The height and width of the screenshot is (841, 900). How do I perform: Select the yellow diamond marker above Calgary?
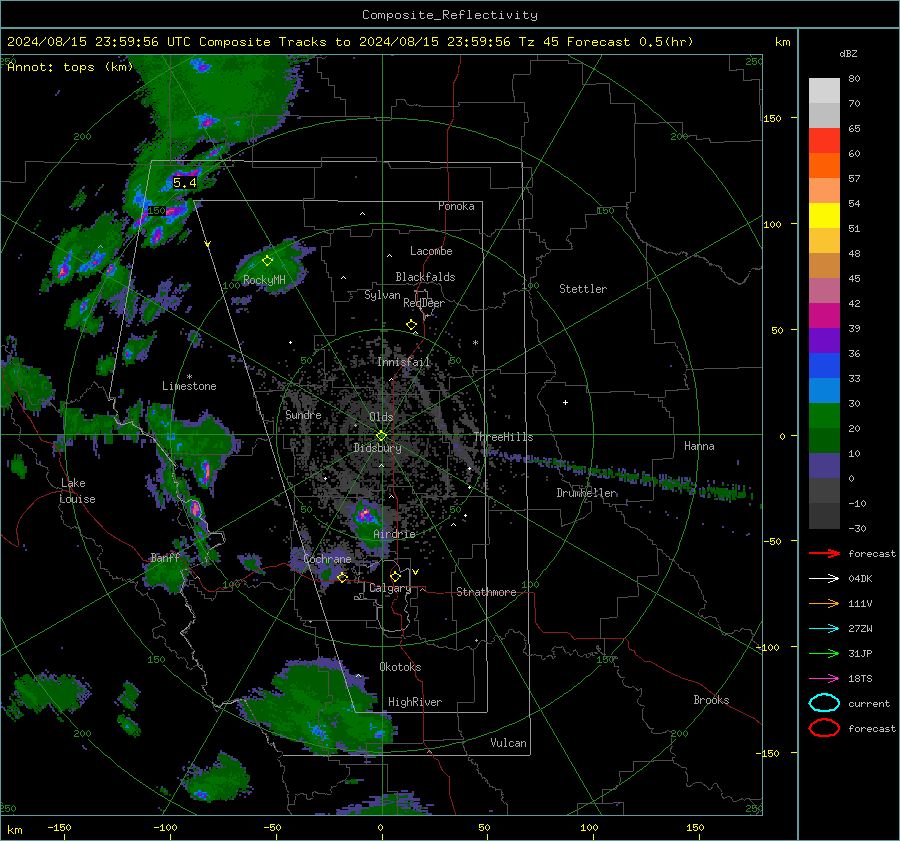pos(395,576)
